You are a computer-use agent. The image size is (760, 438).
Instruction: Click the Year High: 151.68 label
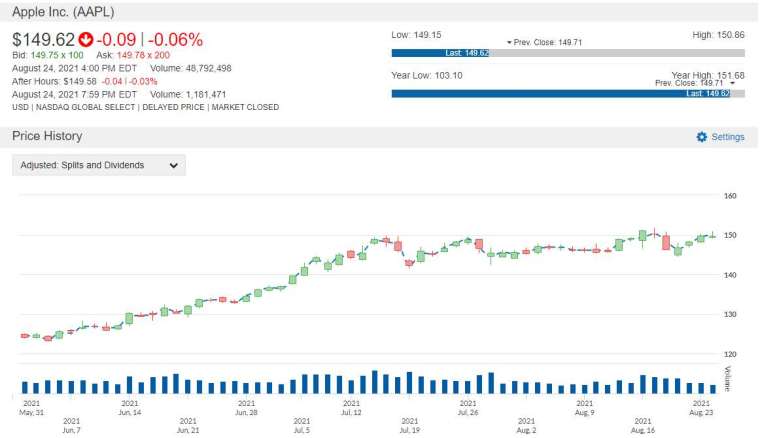[708, 75]
